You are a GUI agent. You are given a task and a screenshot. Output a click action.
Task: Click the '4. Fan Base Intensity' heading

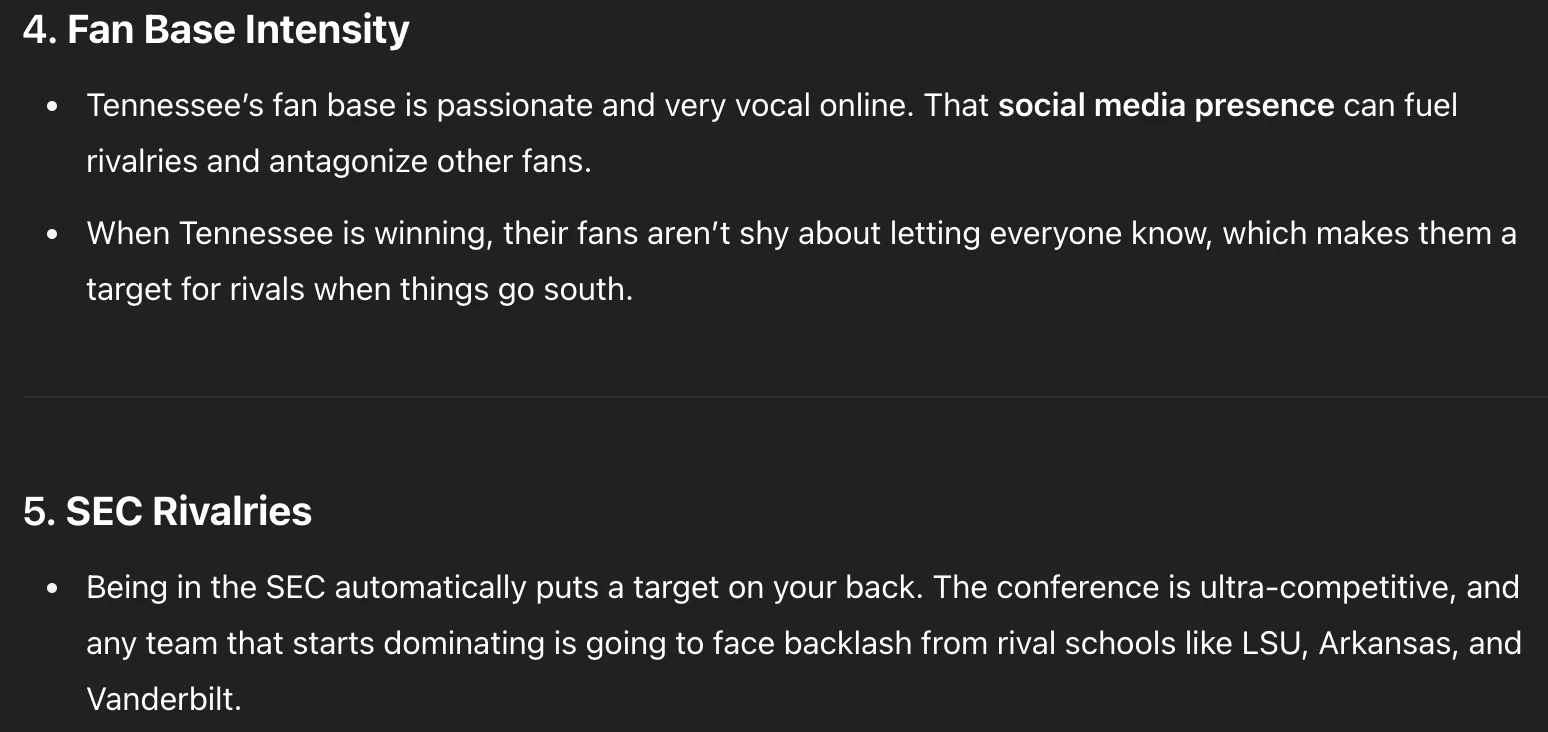pos(216,29)
